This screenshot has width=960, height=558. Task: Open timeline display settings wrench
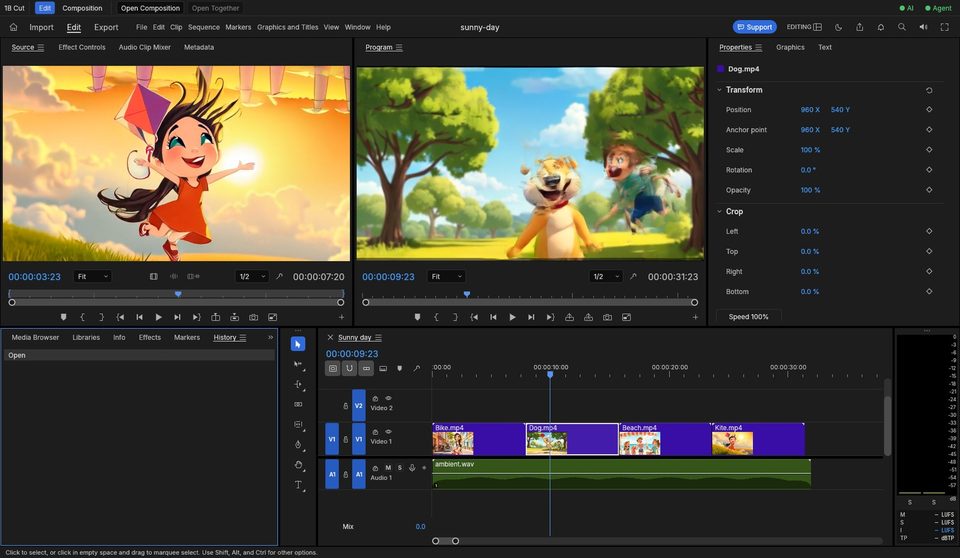pyautogui.click(x=417, y=368)
